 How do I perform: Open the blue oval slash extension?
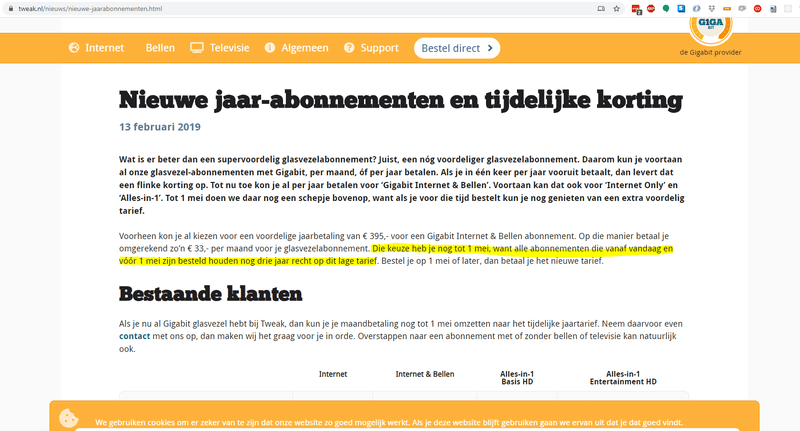pos(696,9)
